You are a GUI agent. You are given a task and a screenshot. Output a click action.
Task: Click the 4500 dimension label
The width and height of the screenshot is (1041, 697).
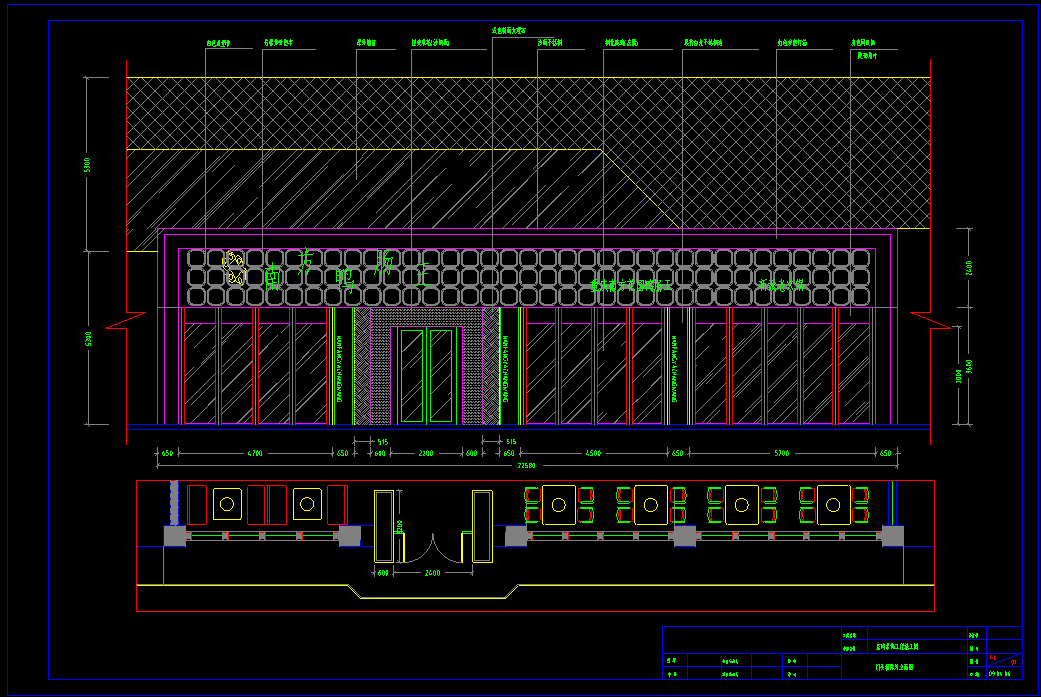pos(593,454)
